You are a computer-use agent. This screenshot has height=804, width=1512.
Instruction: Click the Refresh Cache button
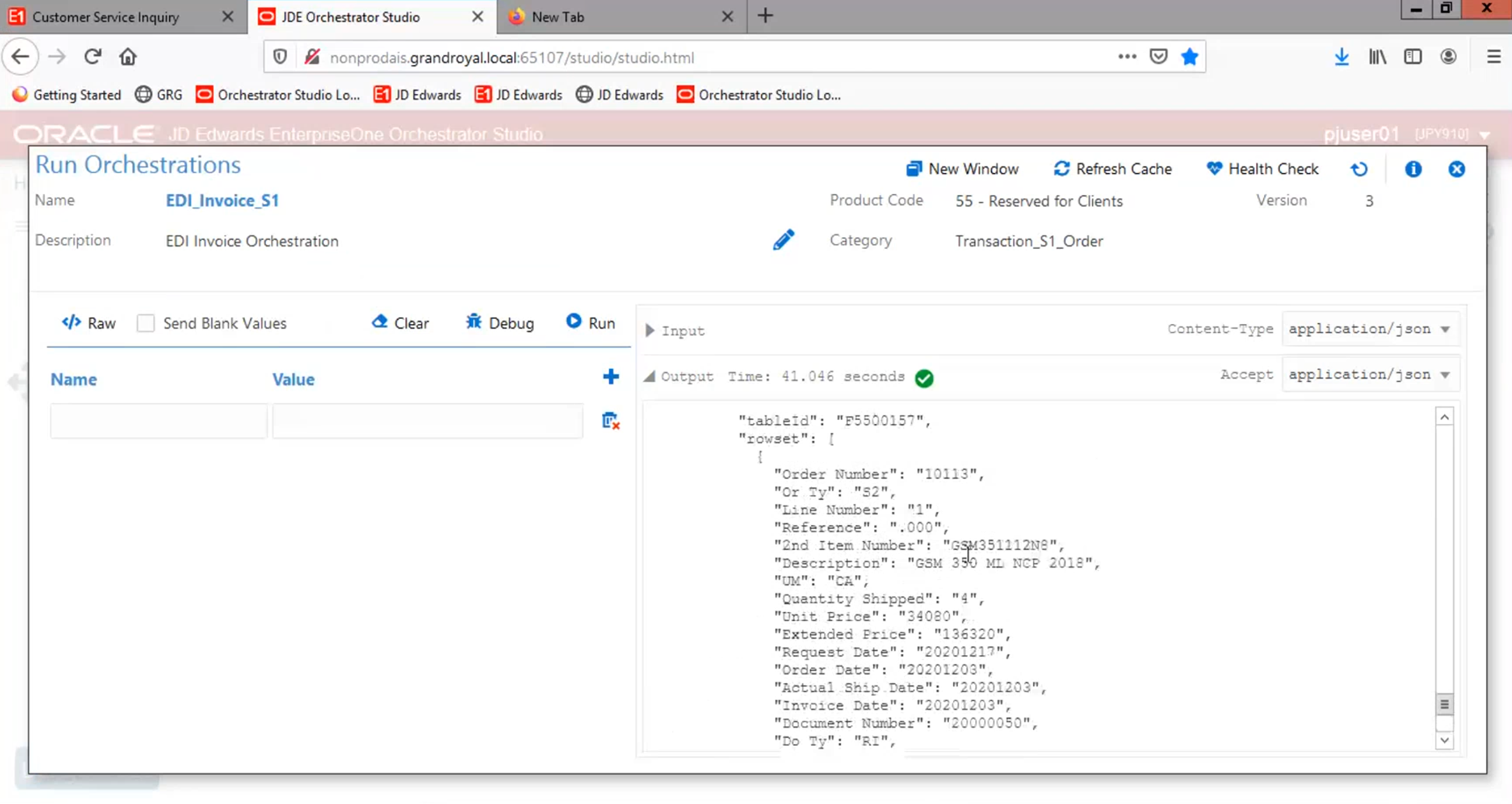coord(1112,169)
